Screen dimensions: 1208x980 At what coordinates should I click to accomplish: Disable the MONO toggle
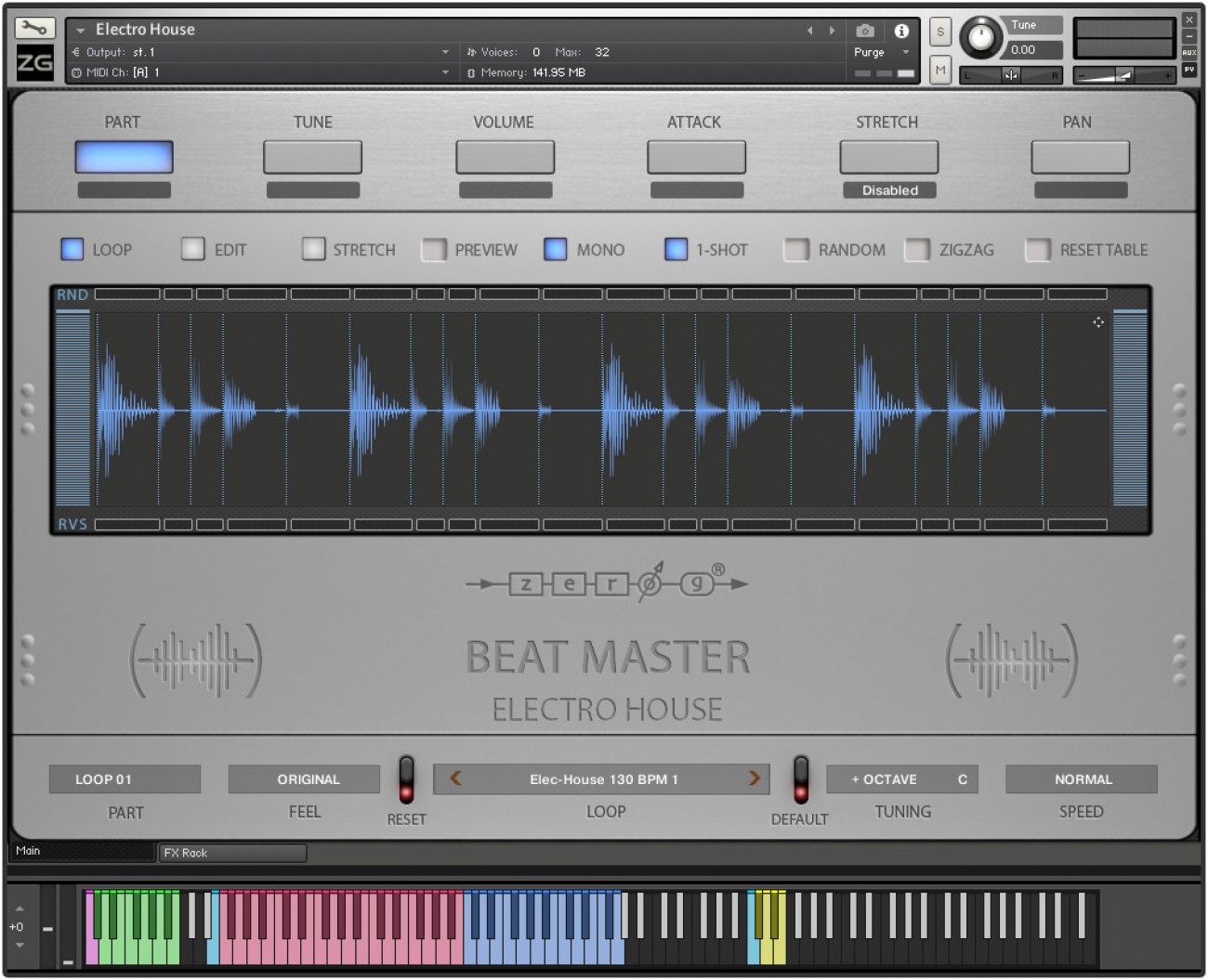click(554, 250)
